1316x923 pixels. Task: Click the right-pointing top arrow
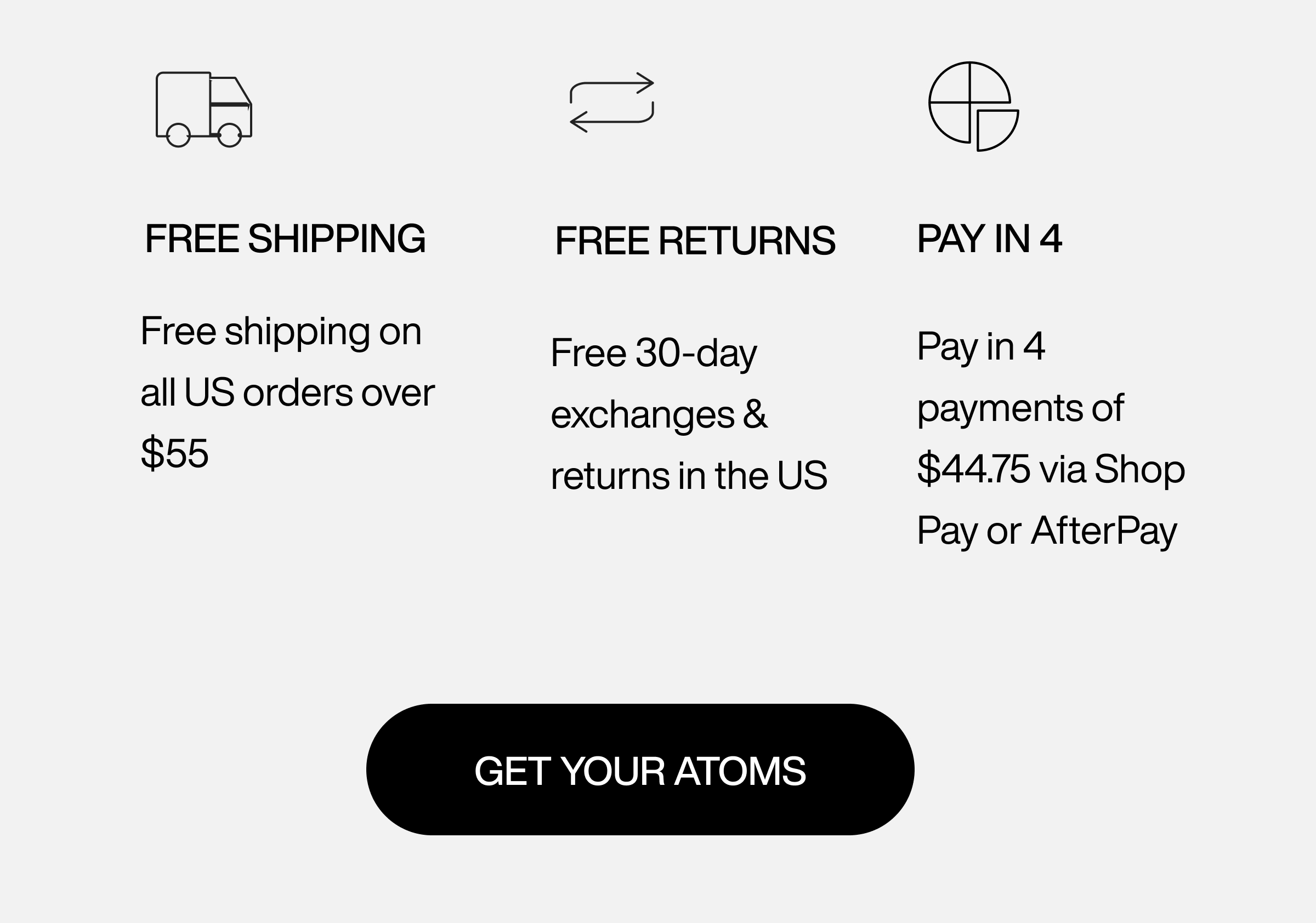(611, 88)
